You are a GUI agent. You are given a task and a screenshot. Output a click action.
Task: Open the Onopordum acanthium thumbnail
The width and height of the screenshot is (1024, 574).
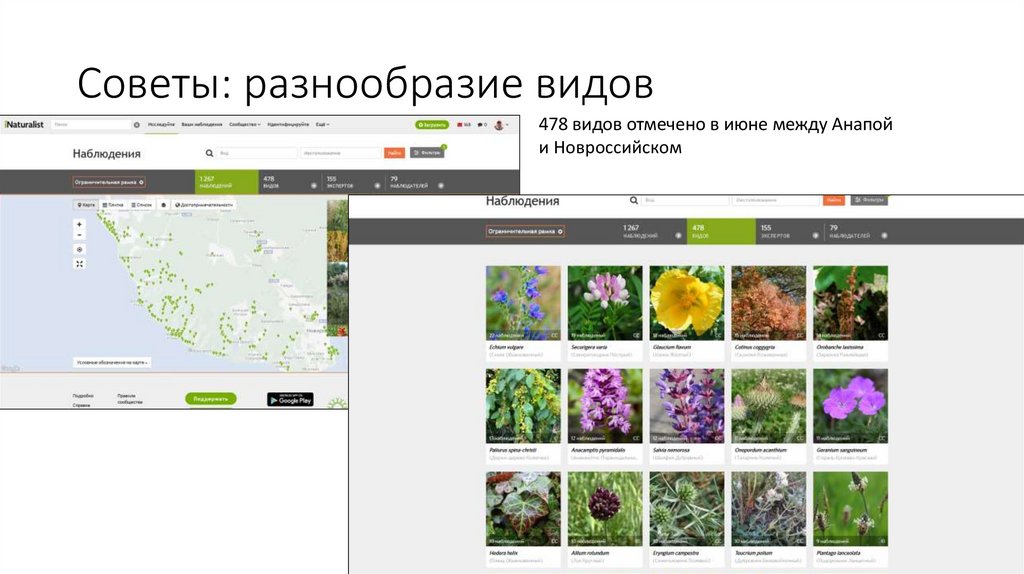click(x=769, y=406)
